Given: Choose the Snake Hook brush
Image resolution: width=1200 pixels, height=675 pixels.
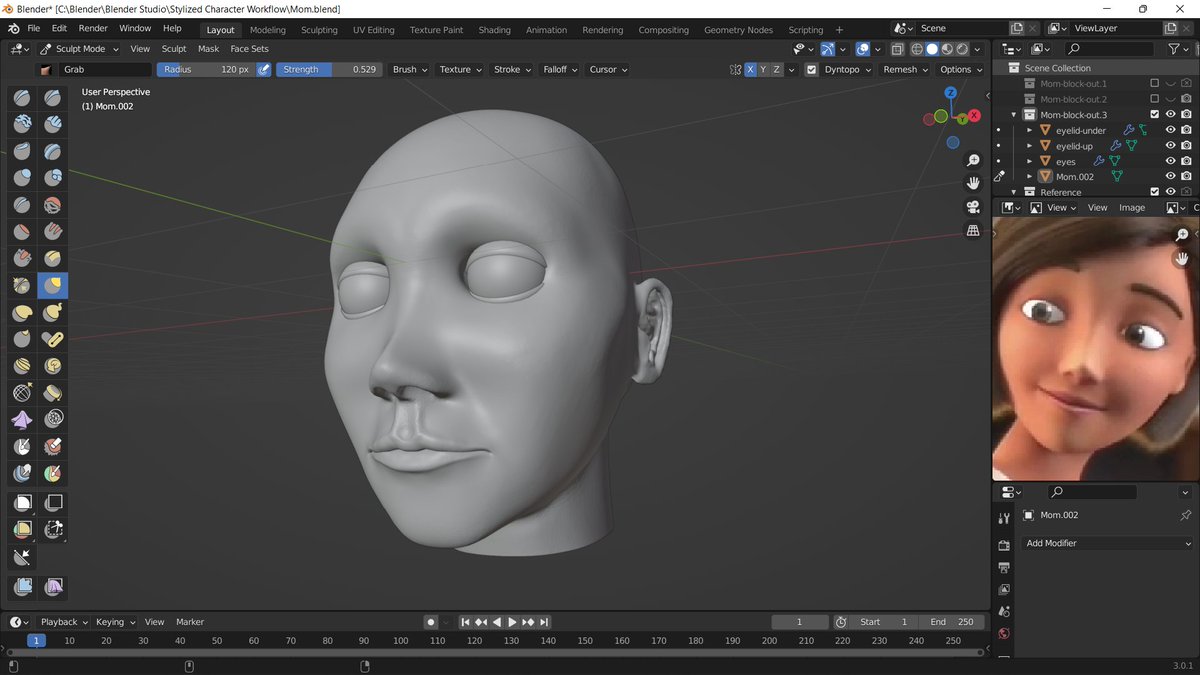Looking at the screenshot, I should point(53,313).
